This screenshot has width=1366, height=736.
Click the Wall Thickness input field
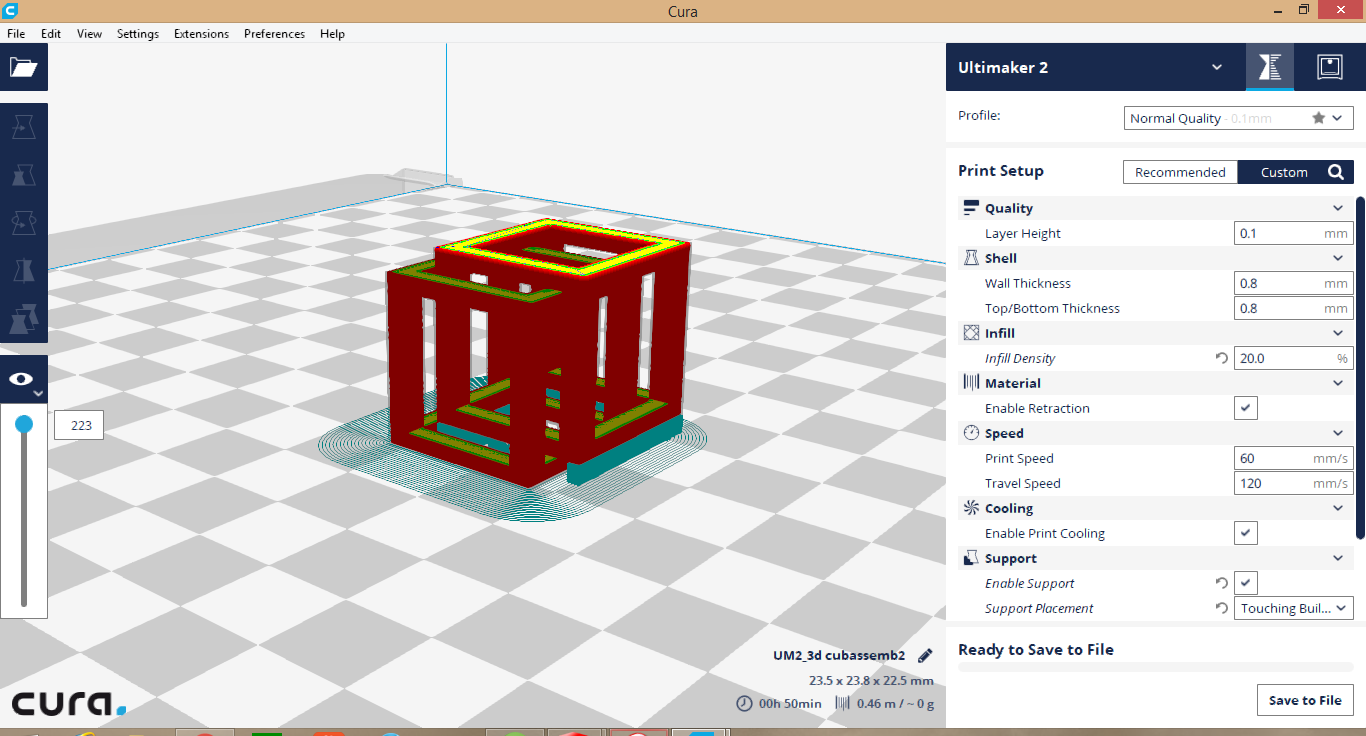point(1294,283)
